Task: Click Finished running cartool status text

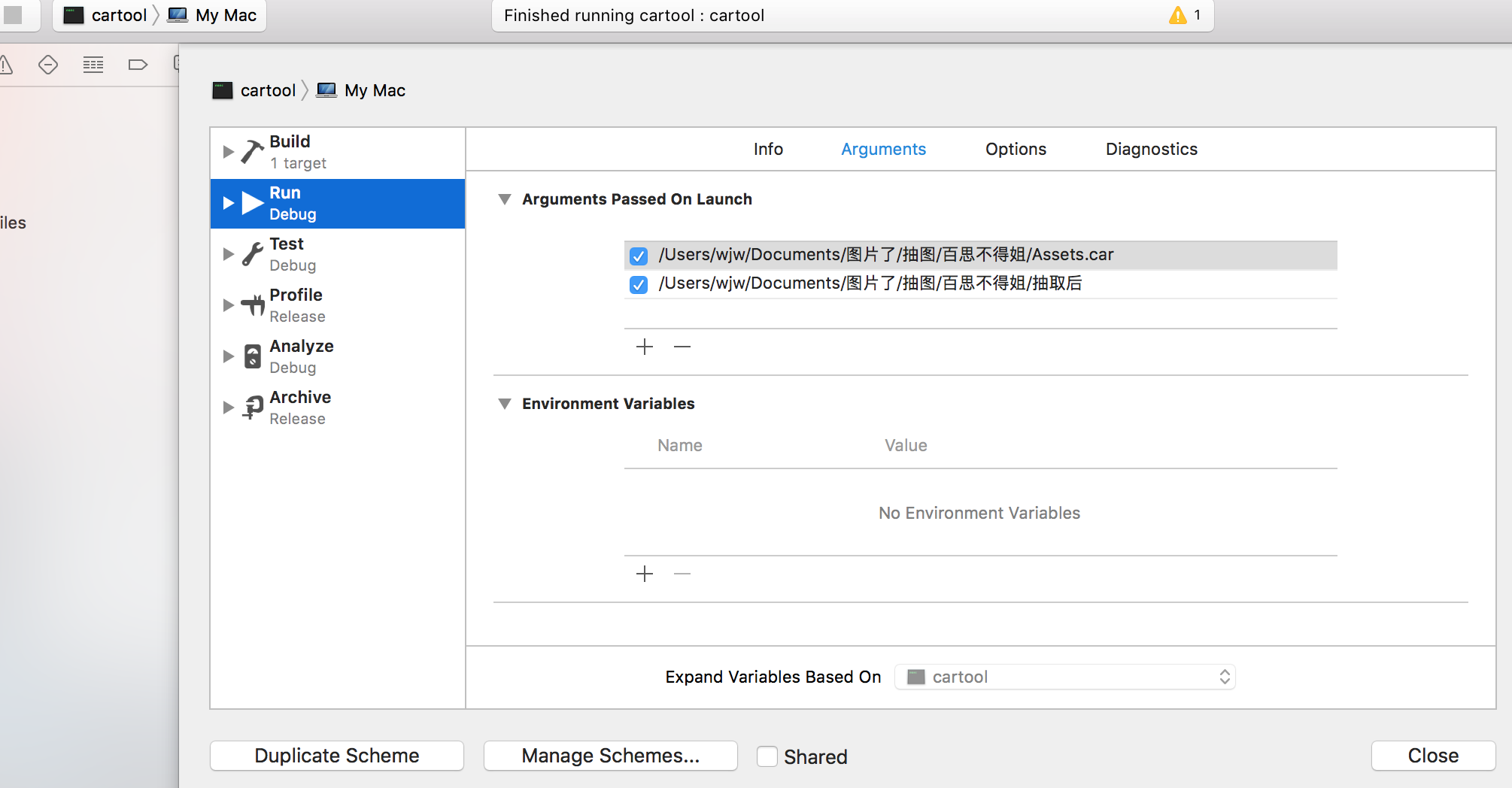Action: click(634, 15)
